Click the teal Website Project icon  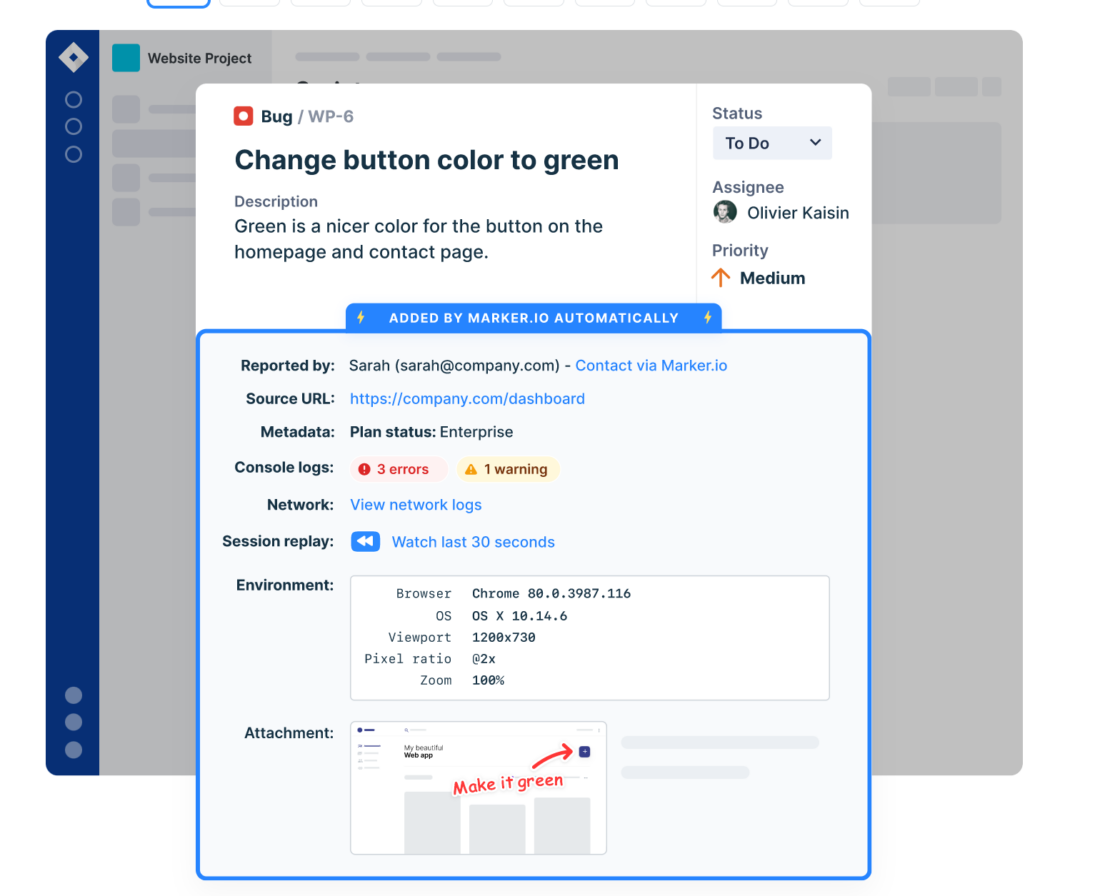(124, 59)
